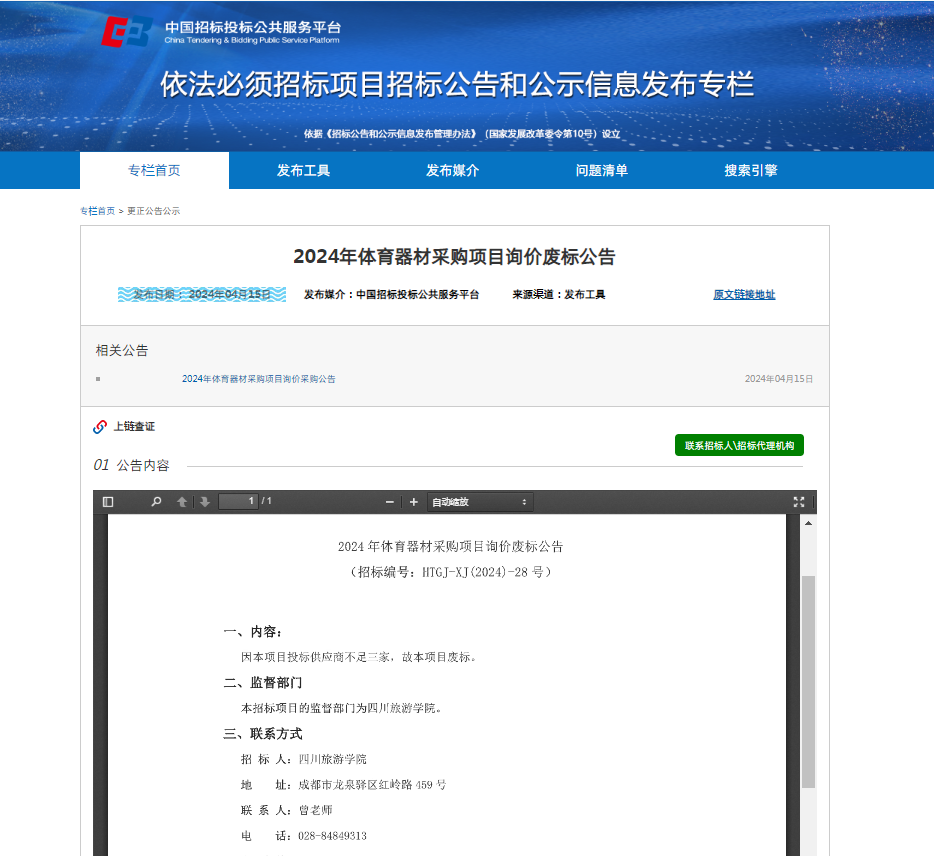The height and width of the screenshot is (856, 934).
Task: Open the 自动缩放 zoom dropdown
Action: 480,502
